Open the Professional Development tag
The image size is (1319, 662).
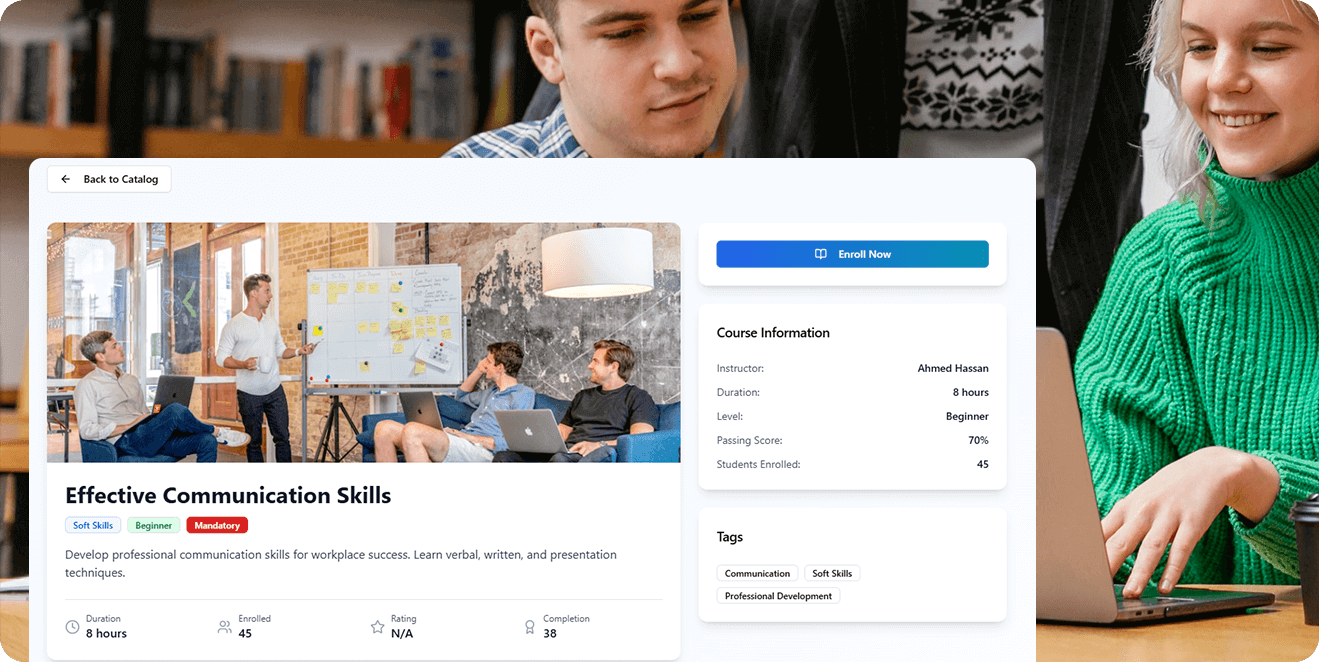[x=778, y=596]
